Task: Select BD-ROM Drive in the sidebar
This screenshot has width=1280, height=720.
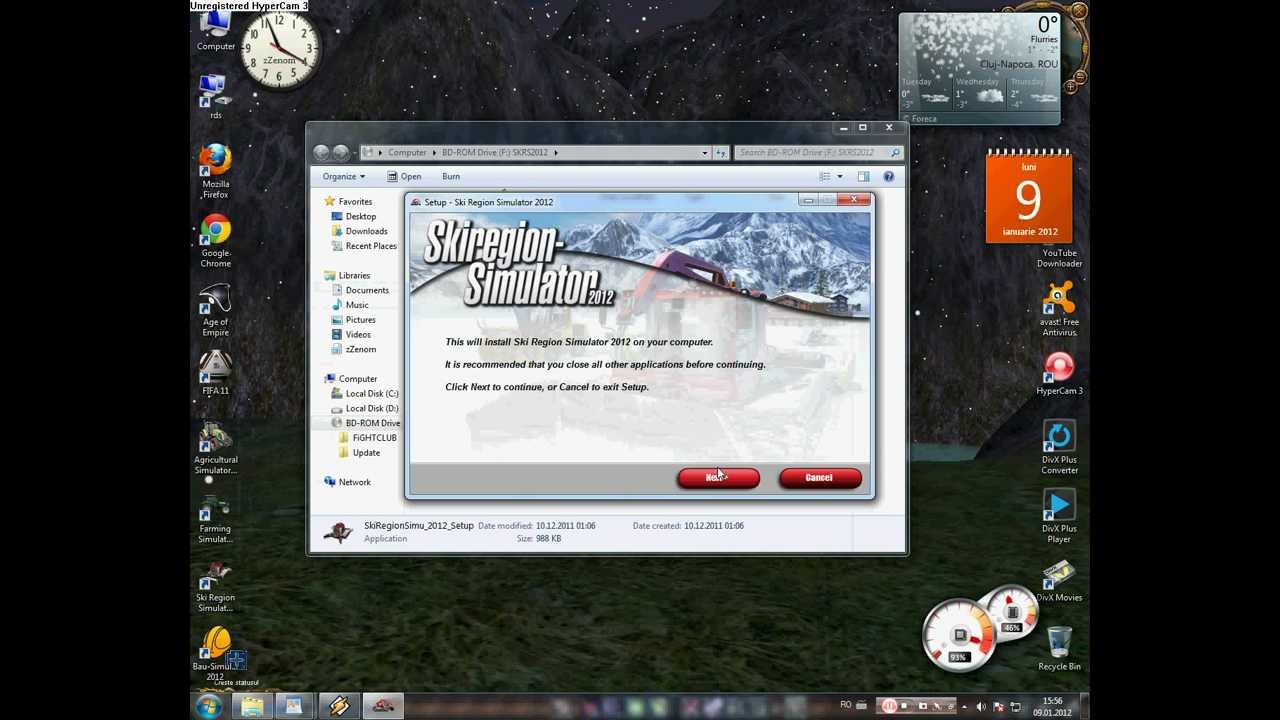Action: pyautogui.click(x=365, y=423)
